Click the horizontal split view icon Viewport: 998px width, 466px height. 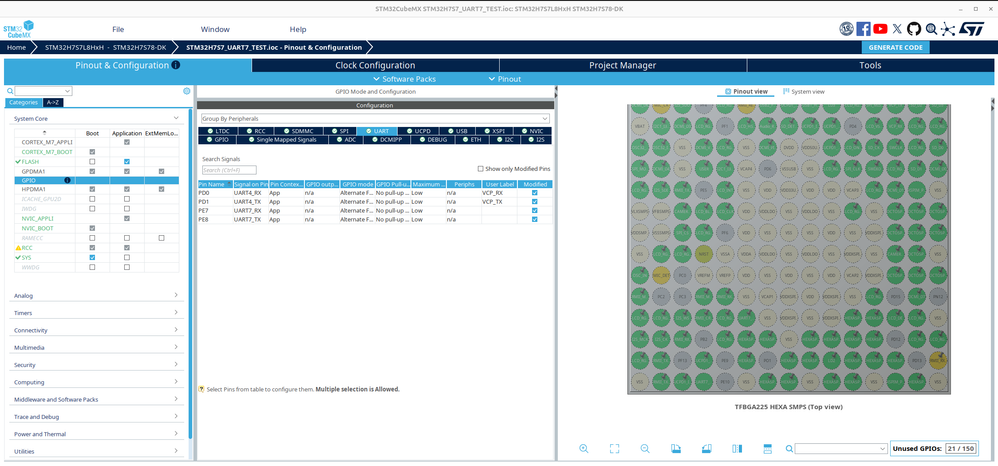click(x=767, y=448)
